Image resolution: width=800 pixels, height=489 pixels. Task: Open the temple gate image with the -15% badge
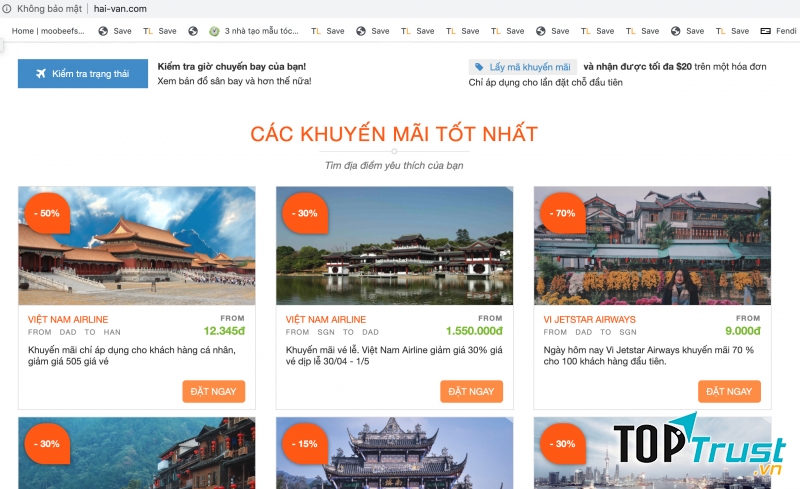coord(394,453)
